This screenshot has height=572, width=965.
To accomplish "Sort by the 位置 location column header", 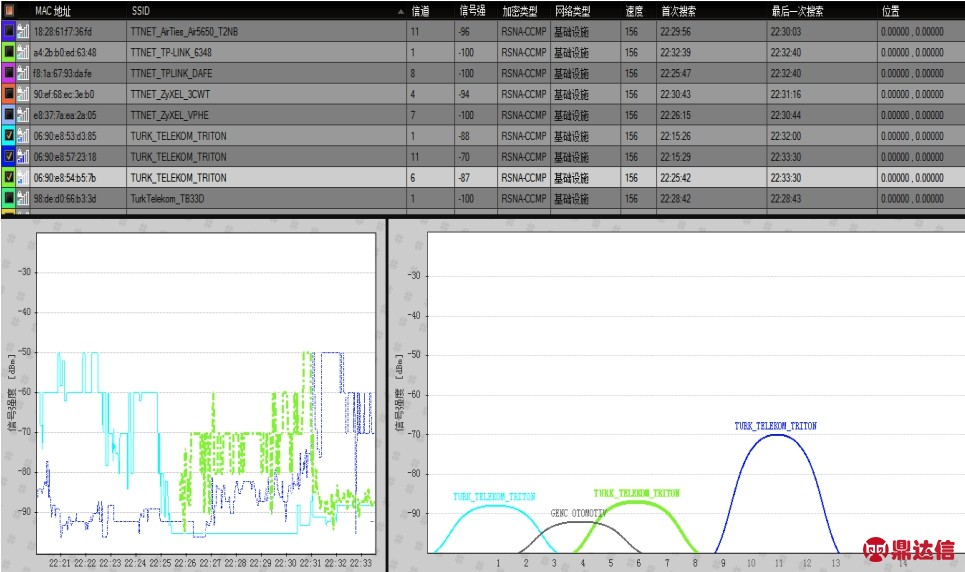I will pyautogui.click(x=891, y=10).
